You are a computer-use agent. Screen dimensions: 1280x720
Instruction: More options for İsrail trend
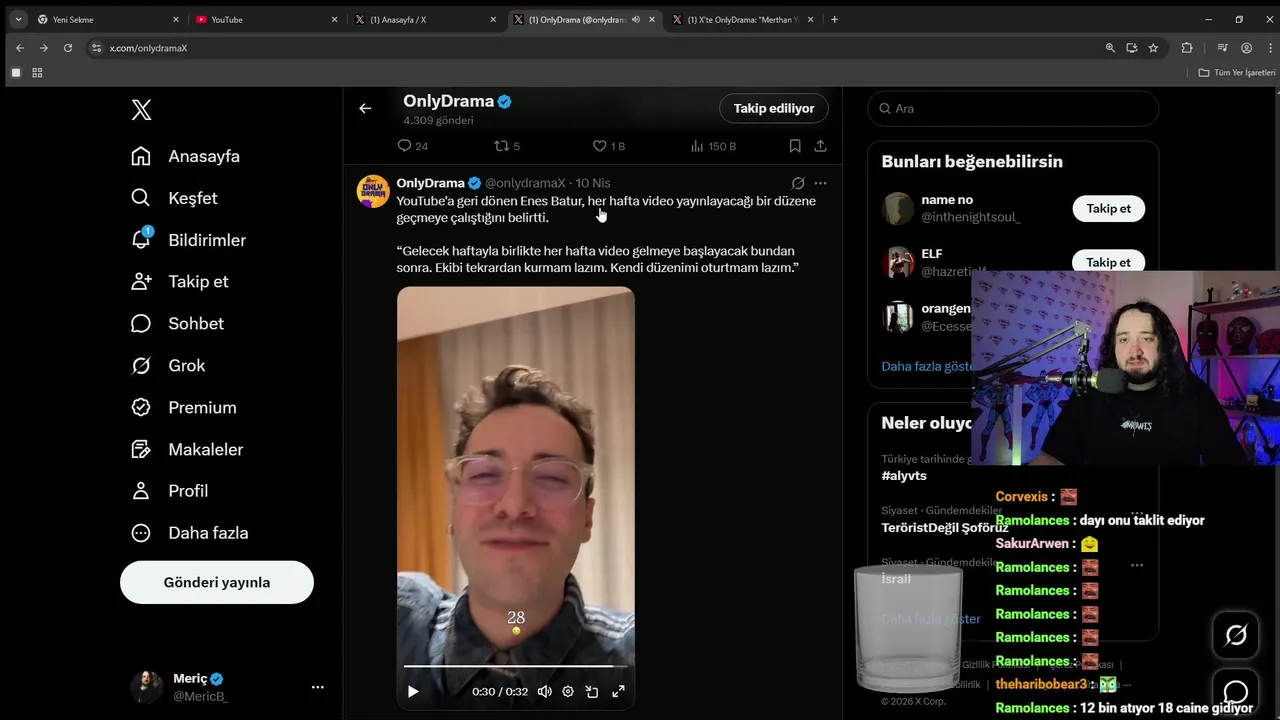click(x=1136, y=565)
